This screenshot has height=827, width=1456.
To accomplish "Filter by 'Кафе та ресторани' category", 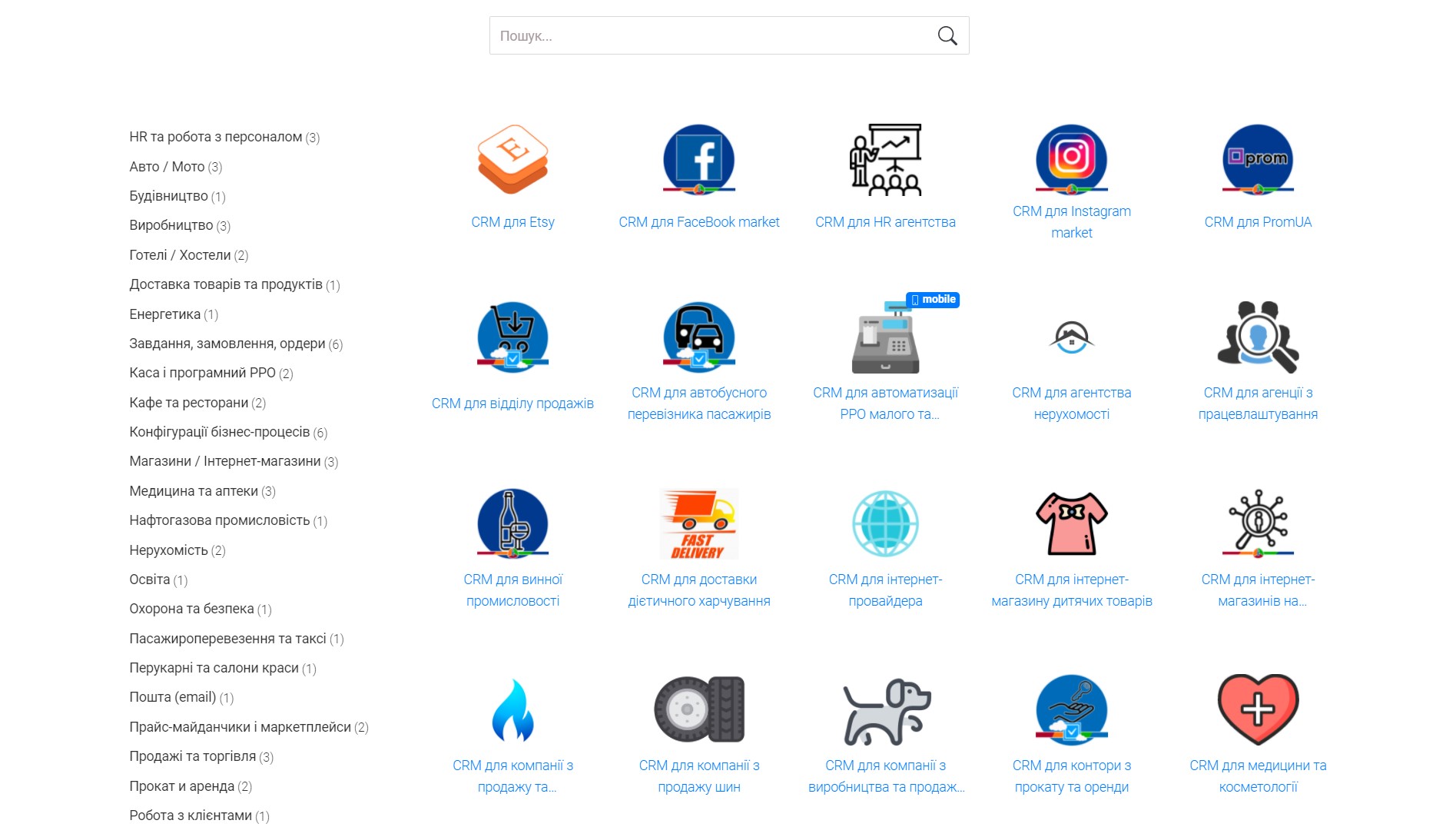I will click(188, 403).
